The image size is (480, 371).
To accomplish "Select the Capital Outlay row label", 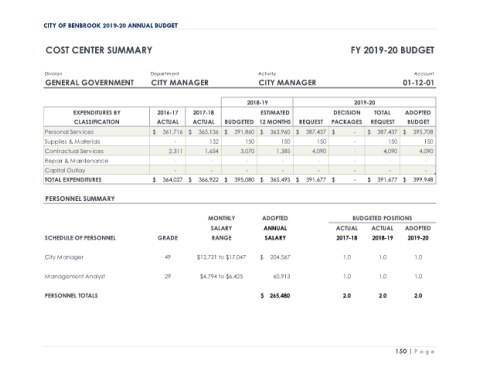I will pyautogui.click(x=65, y=170).
